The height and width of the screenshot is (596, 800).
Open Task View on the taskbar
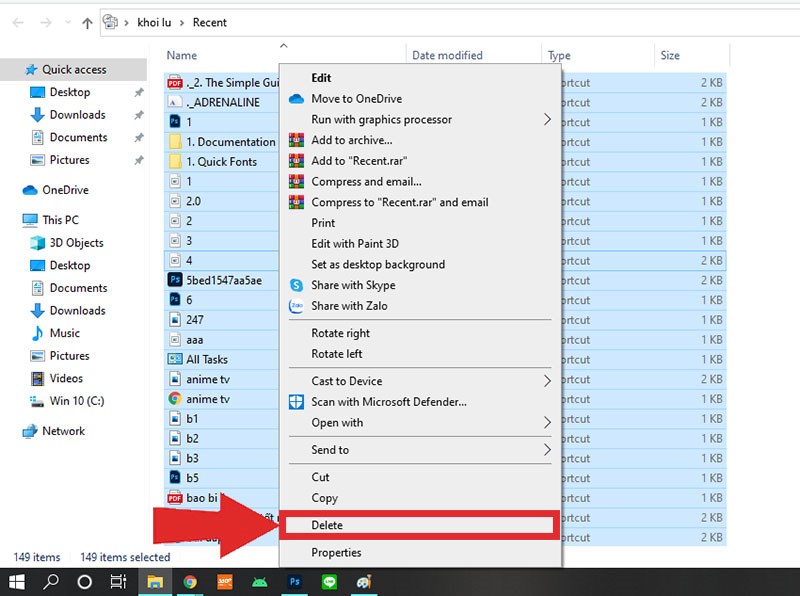click(x=118, y=582)
